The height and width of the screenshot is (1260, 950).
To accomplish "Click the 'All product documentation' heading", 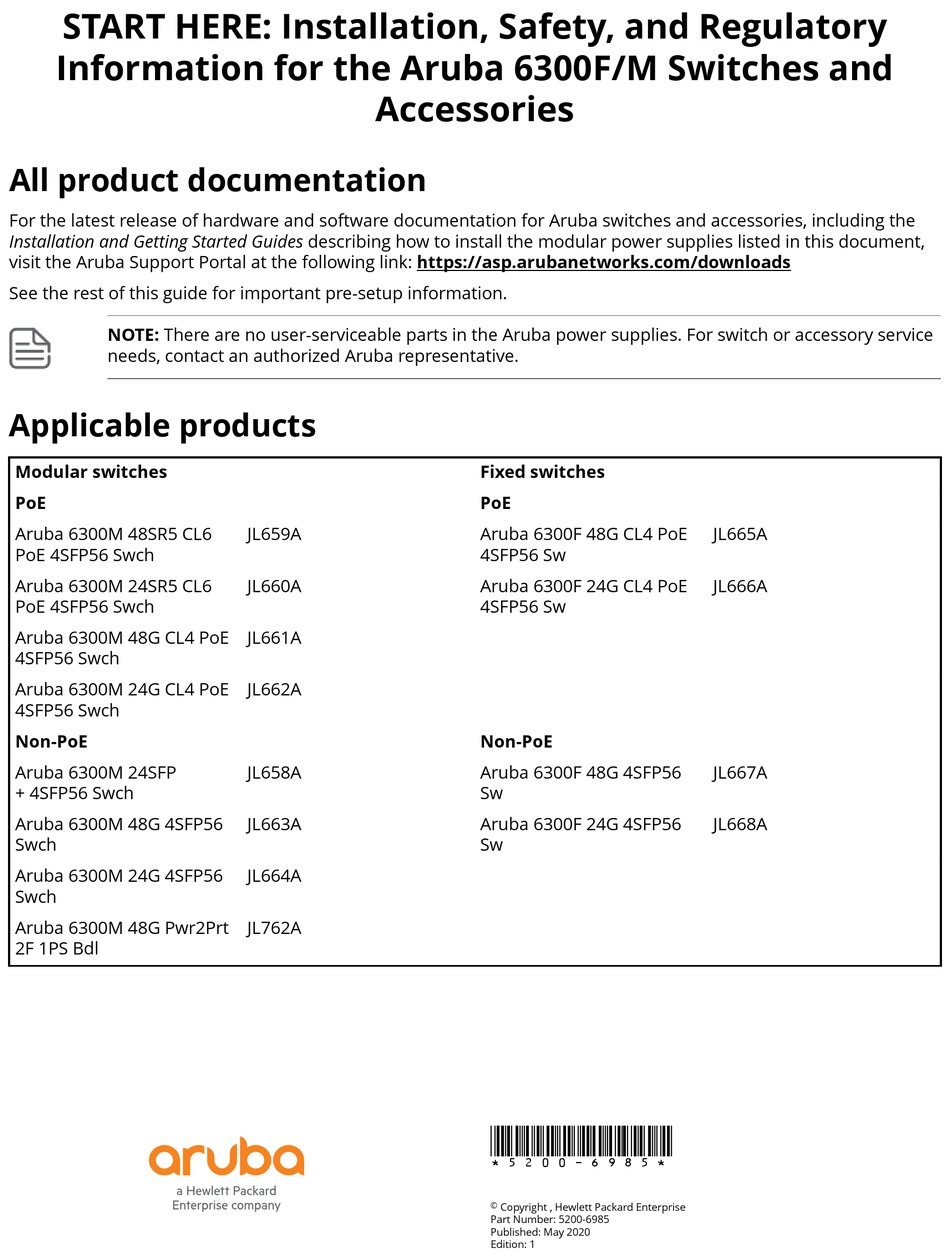I will (217, 180).
